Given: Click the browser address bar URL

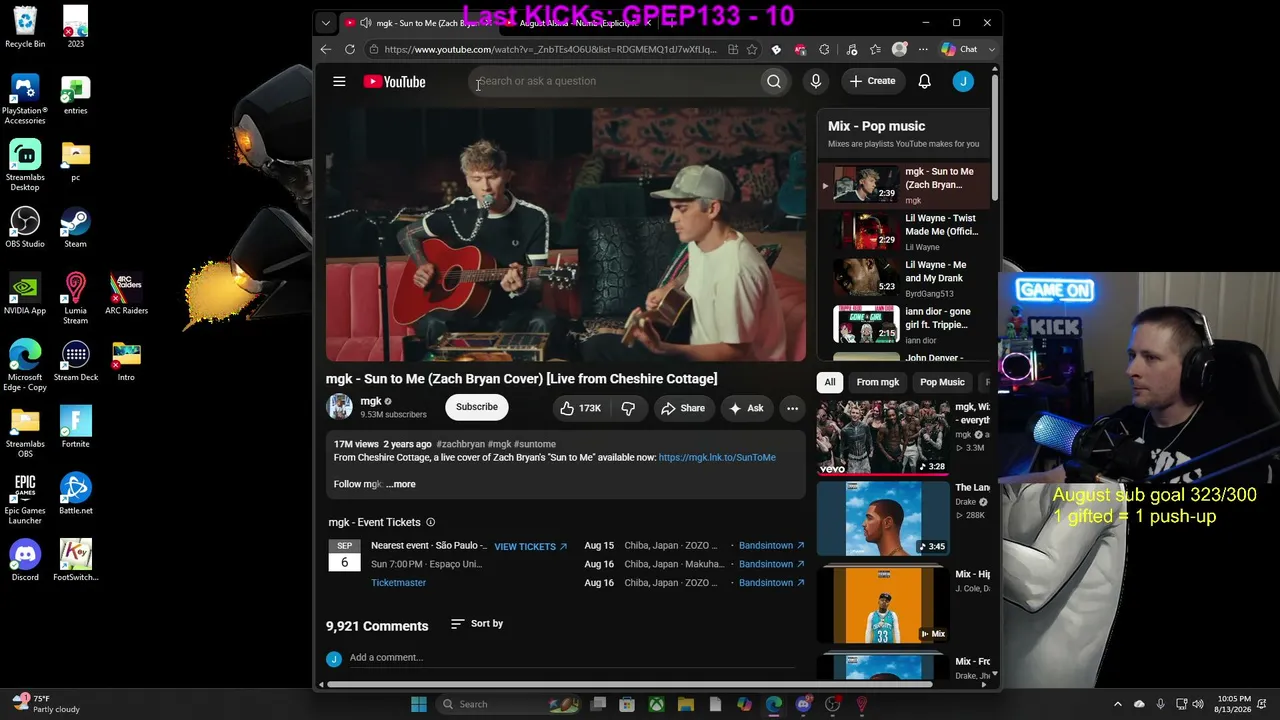Looking at the screenshot, I should [550, 49].
